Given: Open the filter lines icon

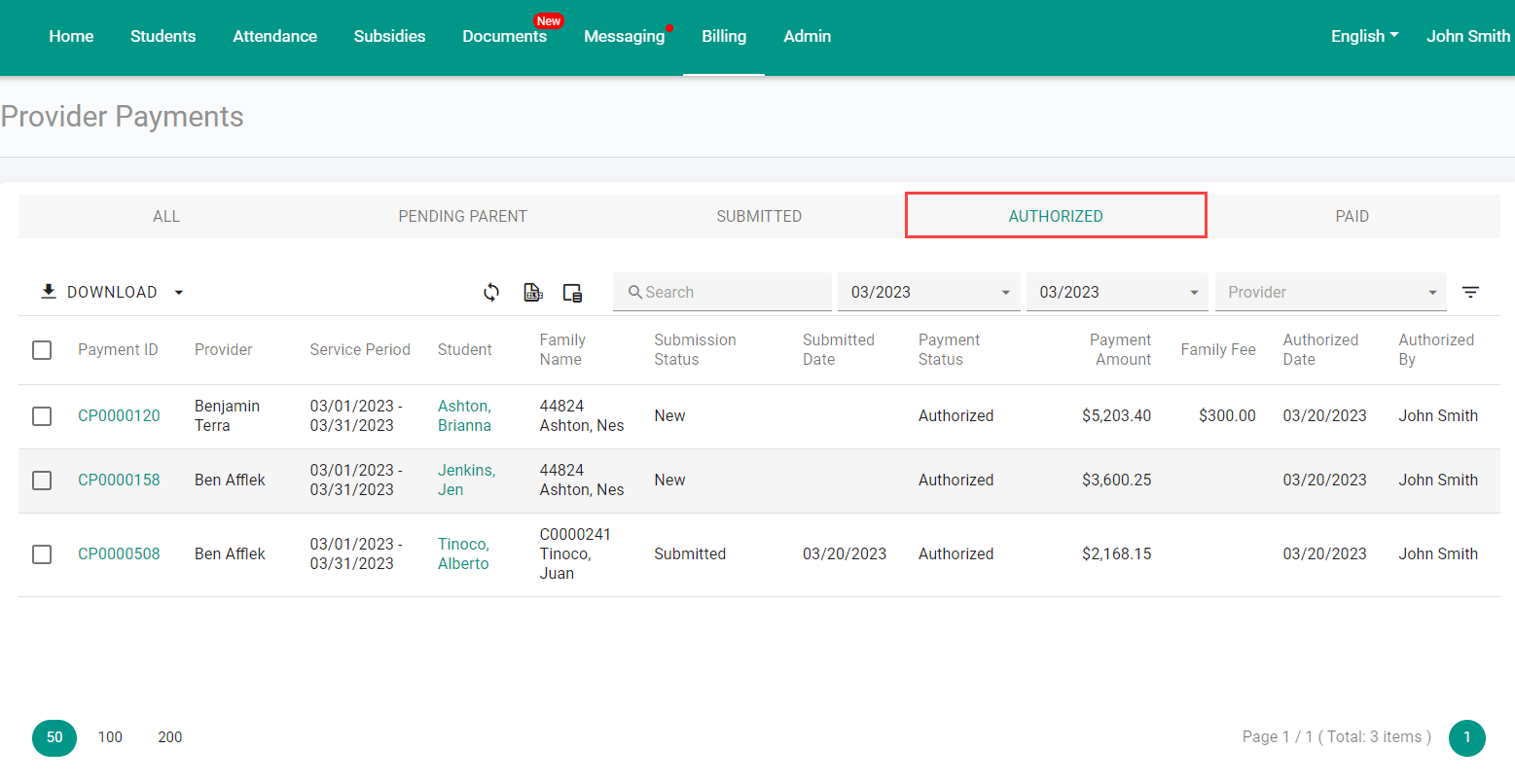Looking at the screenshot, I should coord(1470,292).
